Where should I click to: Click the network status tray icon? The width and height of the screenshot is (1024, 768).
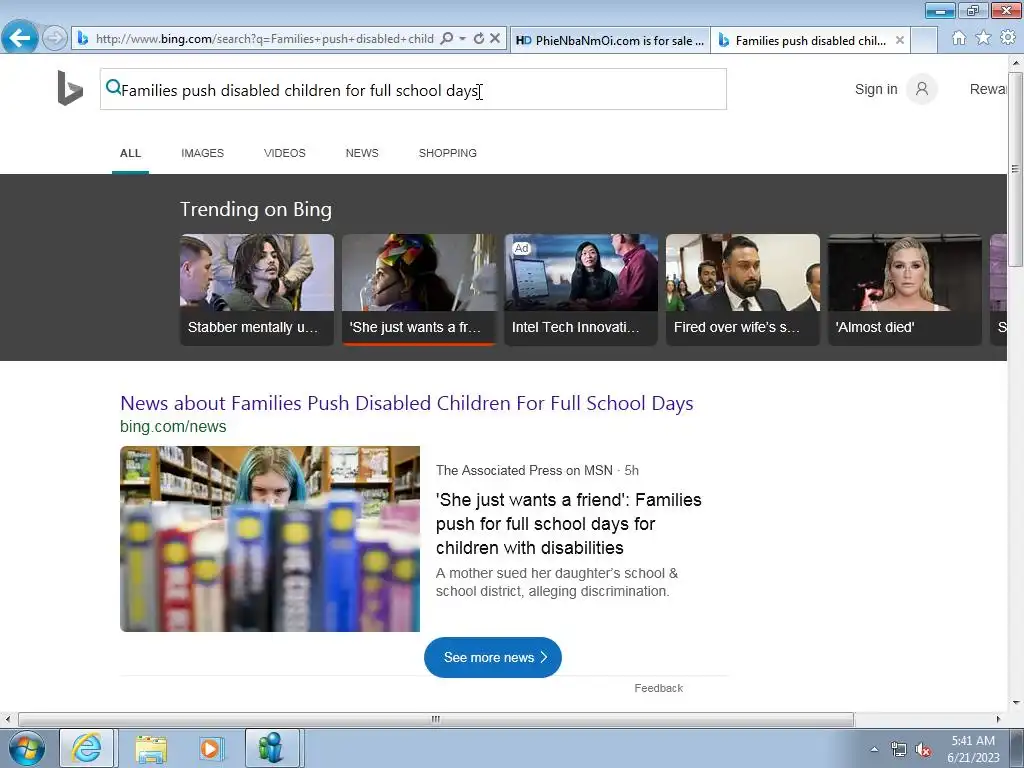pos(899,750)
